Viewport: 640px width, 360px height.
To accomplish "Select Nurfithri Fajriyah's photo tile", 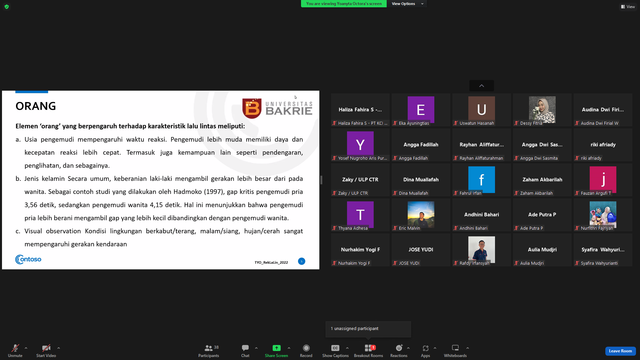I will [x=602, y=215].
